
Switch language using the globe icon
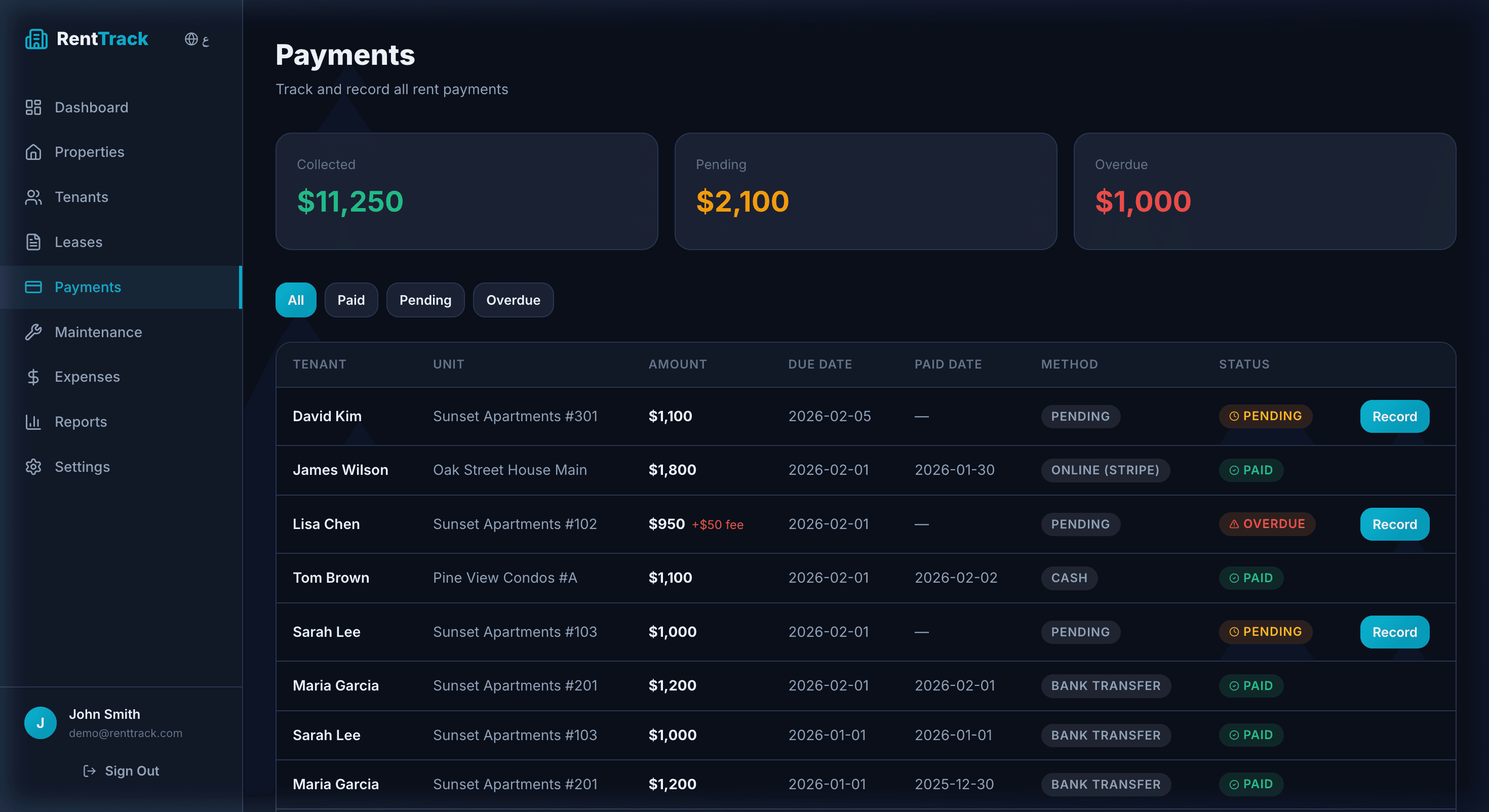pyautogui.click(x=191, y=39)
